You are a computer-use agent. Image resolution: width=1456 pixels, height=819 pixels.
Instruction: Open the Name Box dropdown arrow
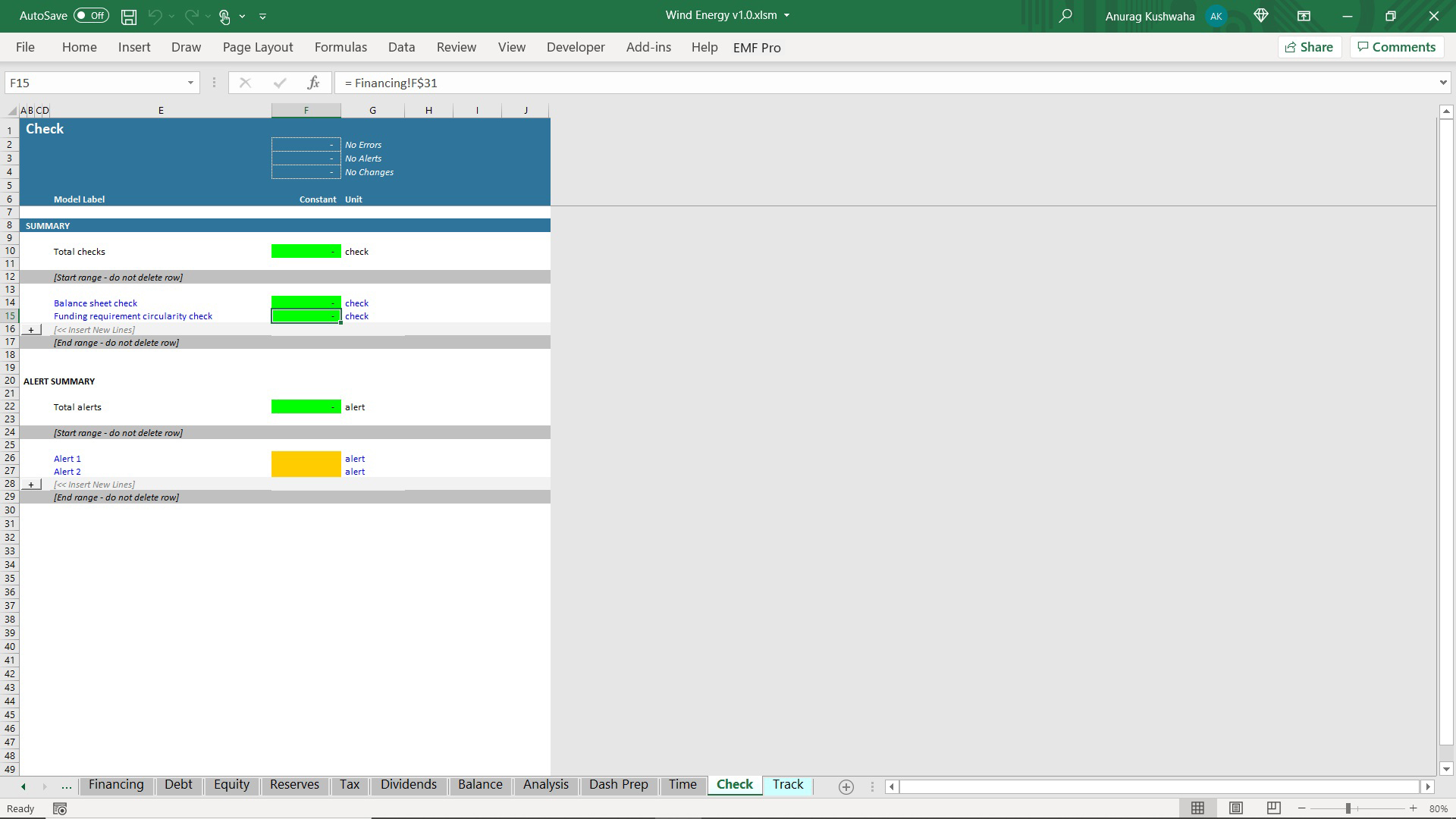[190, 83]
